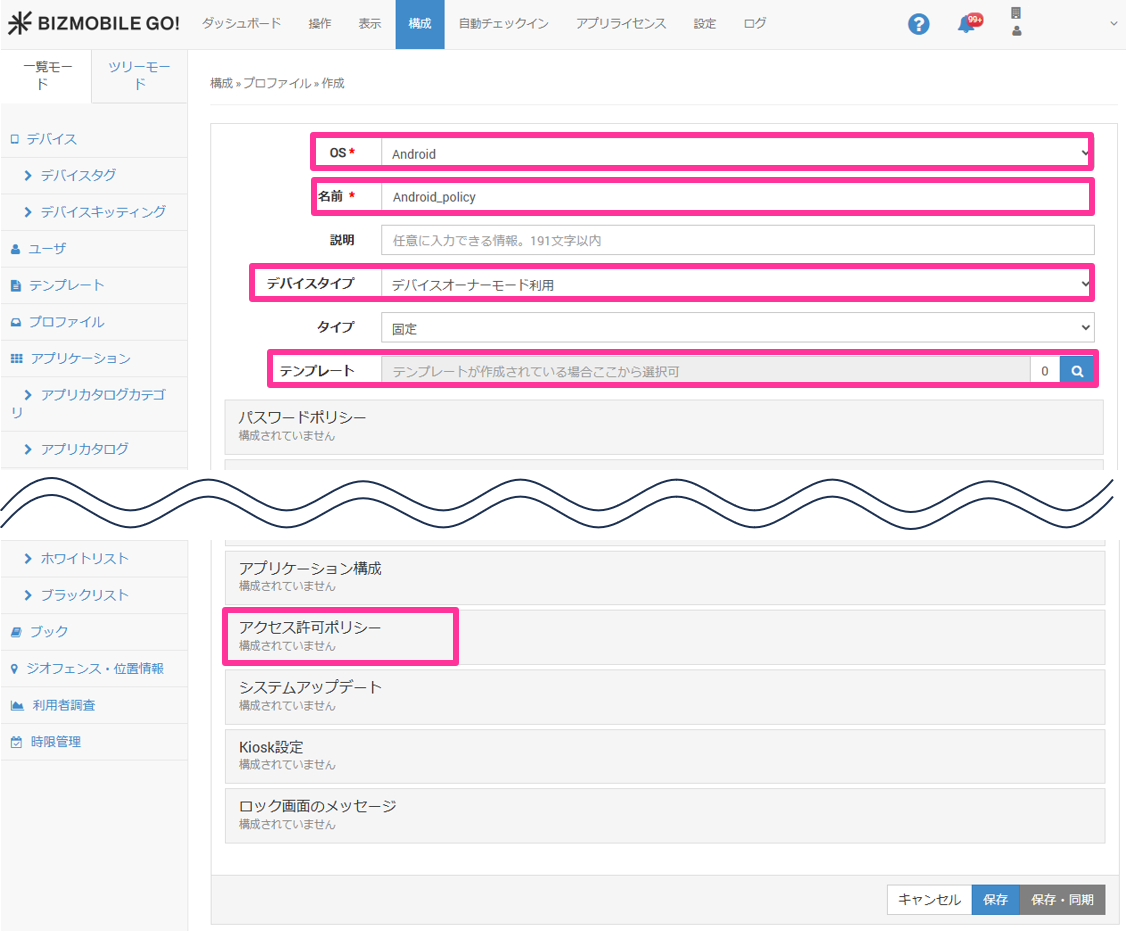The image size is (1126, 931).
Task: Click the template search magnifier button
Action: [x=1077, y=371]
